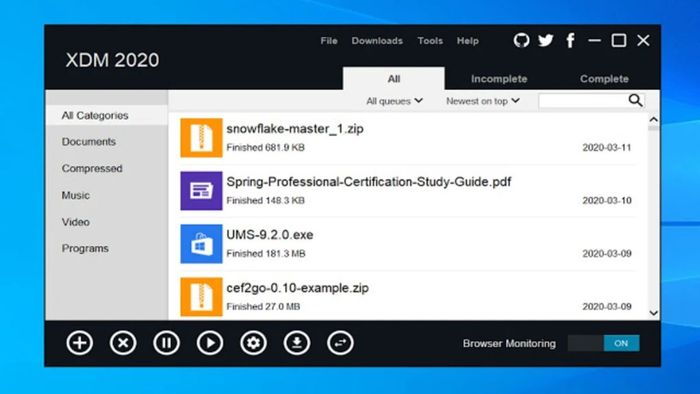Switch to the Incomplete tab

[499, 79]
